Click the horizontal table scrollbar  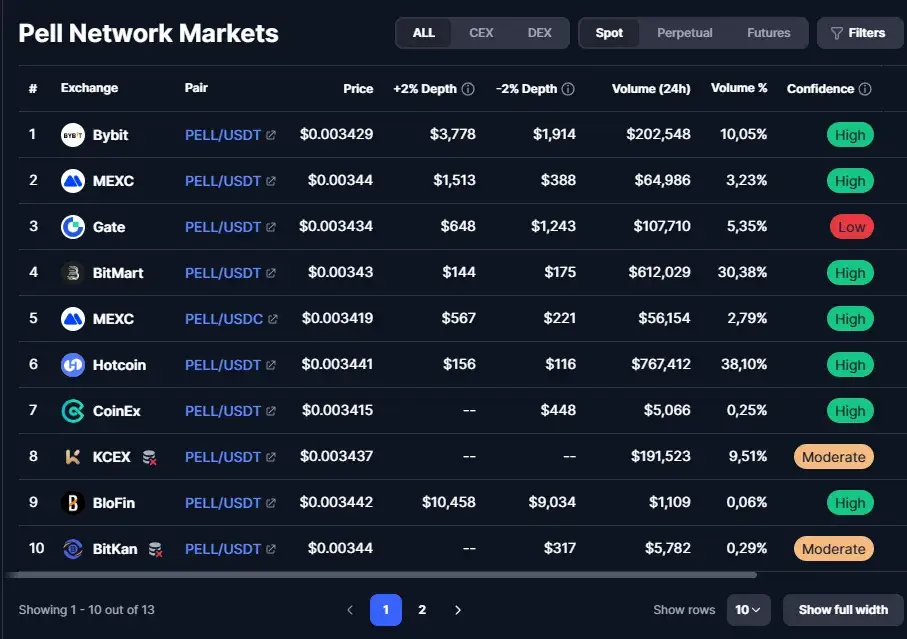coord(381,575)
